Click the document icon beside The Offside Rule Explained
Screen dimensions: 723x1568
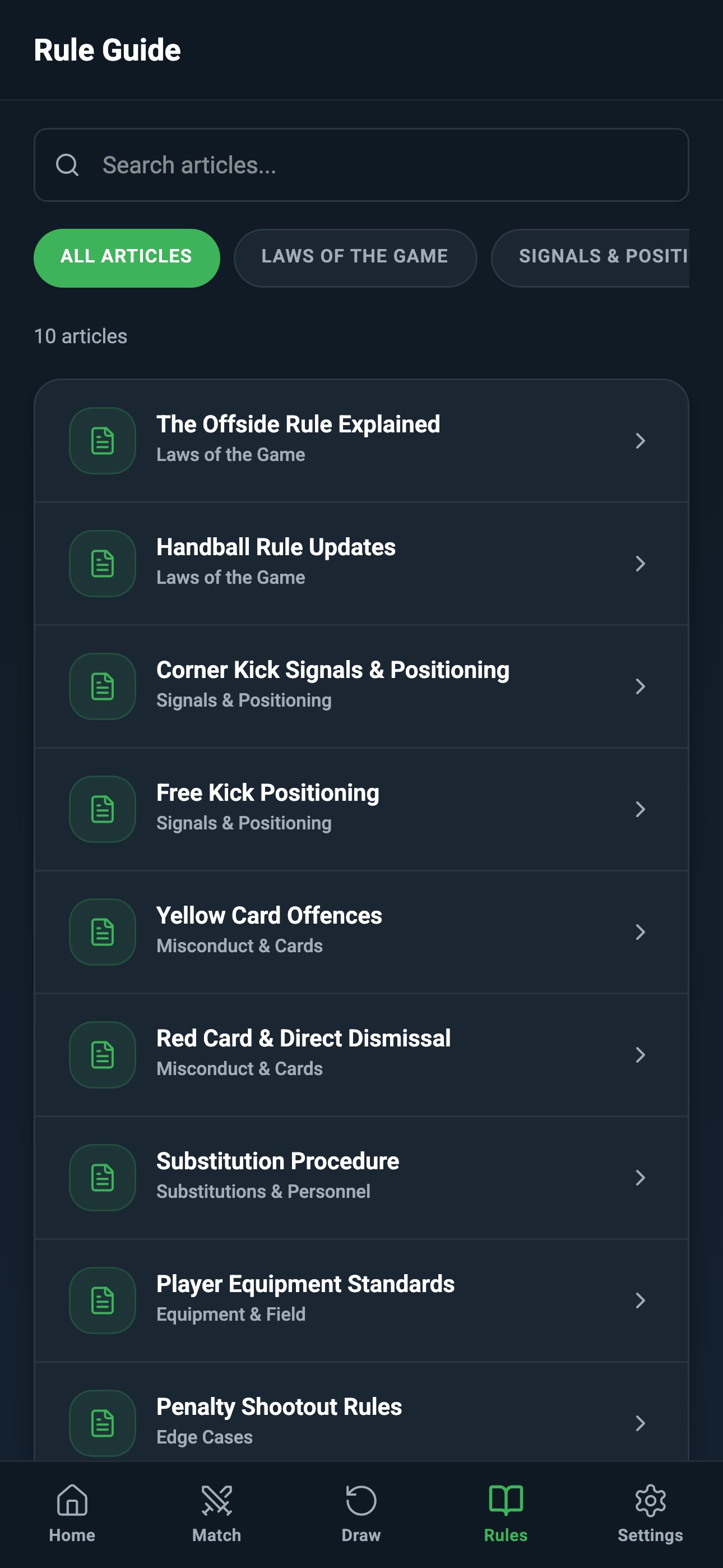pyautogui.click(x=101, y=441)
